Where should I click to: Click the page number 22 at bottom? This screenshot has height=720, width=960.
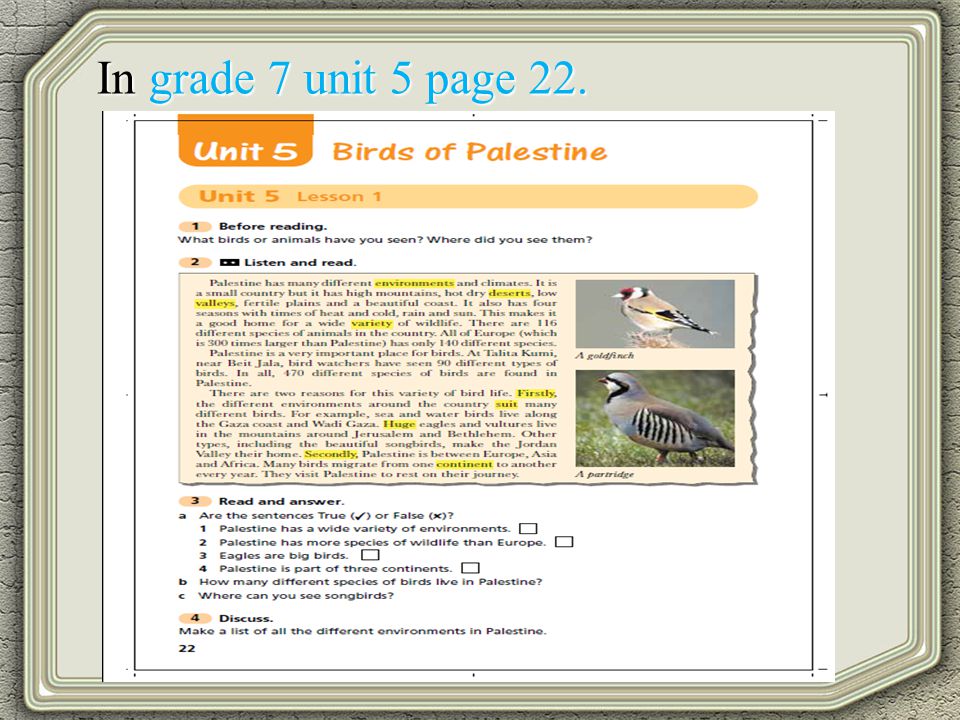click(187, 648)
